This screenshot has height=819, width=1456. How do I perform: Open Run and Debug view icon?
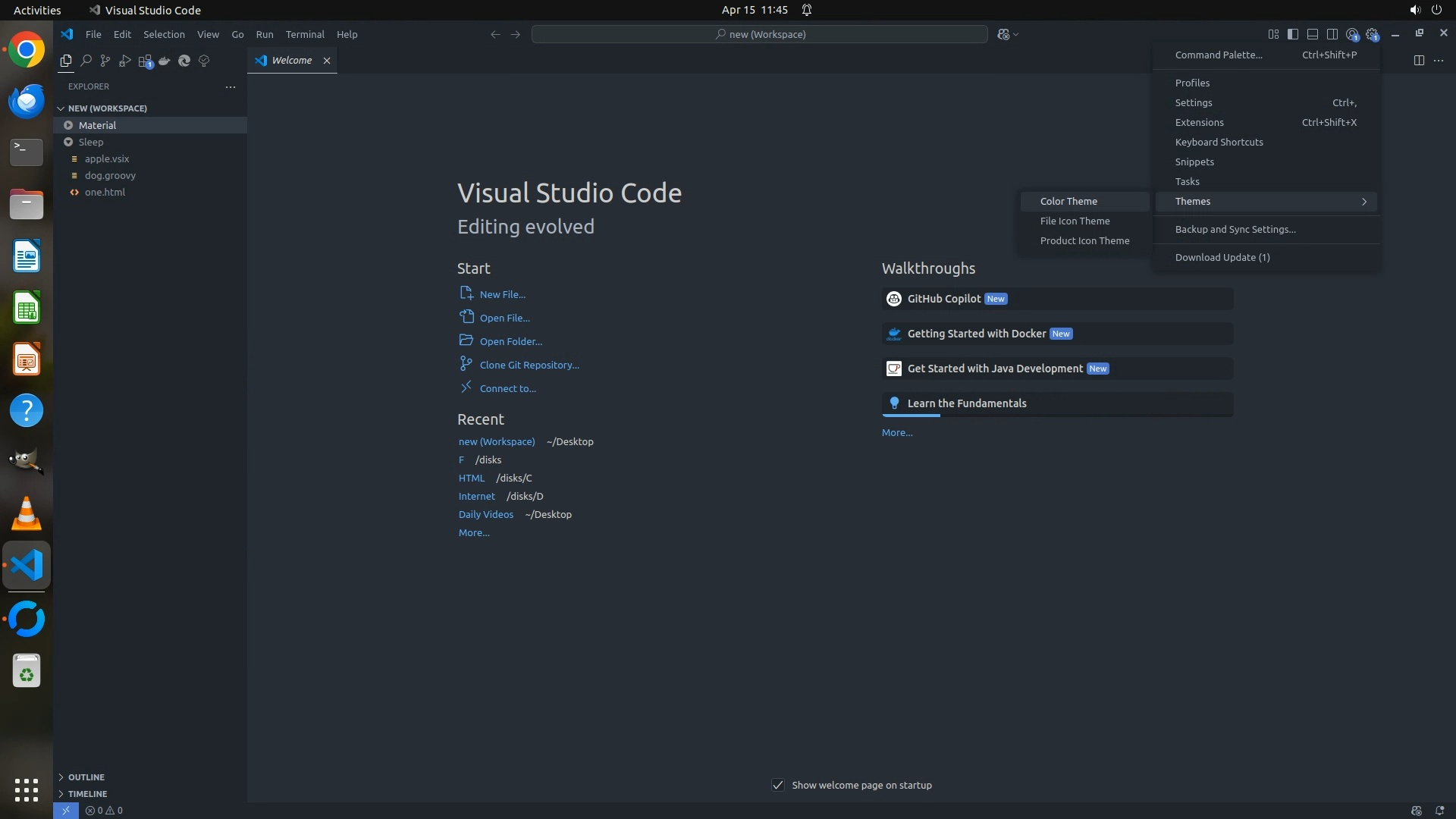[x=125, y=61]
